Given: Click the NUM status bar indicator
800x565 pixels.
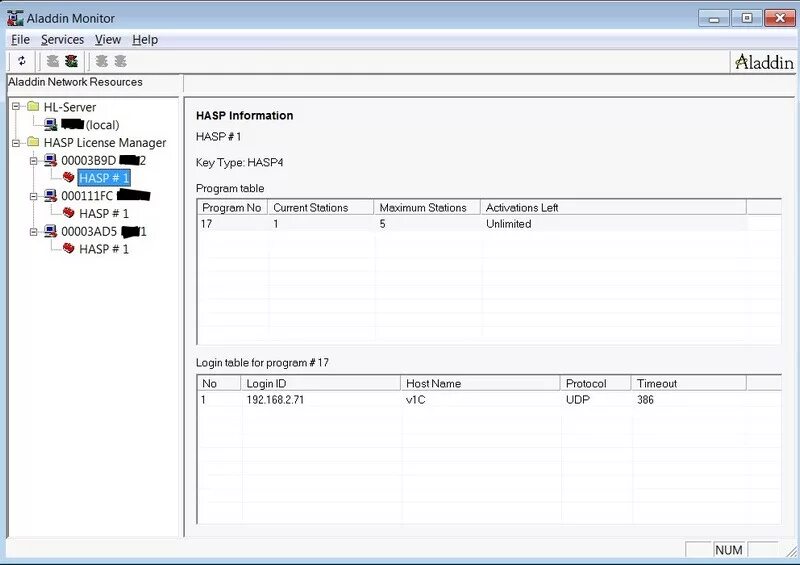Looking at the screenshot, I should [729, 550].
